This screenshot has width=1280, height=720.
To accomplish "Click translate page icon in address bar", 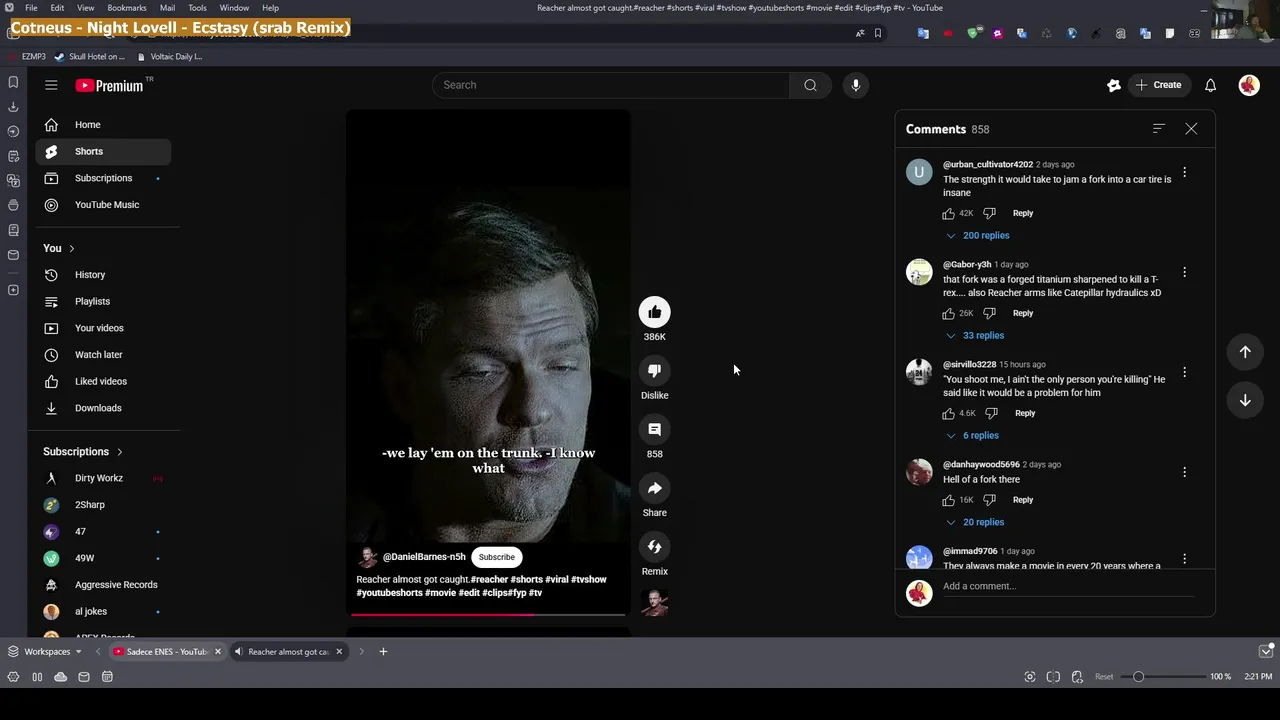I will click(x=859, y=33).
